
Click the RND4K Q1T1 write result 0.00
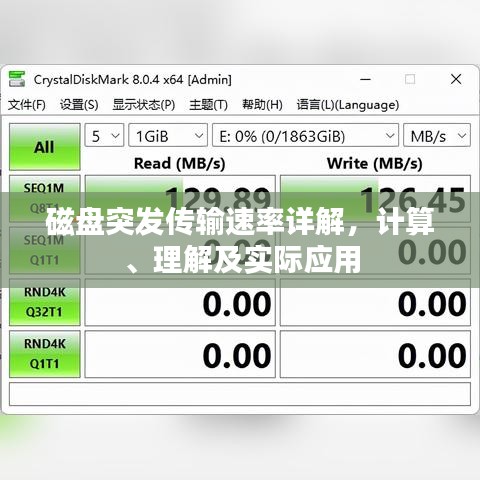click(x=375, y=354)
